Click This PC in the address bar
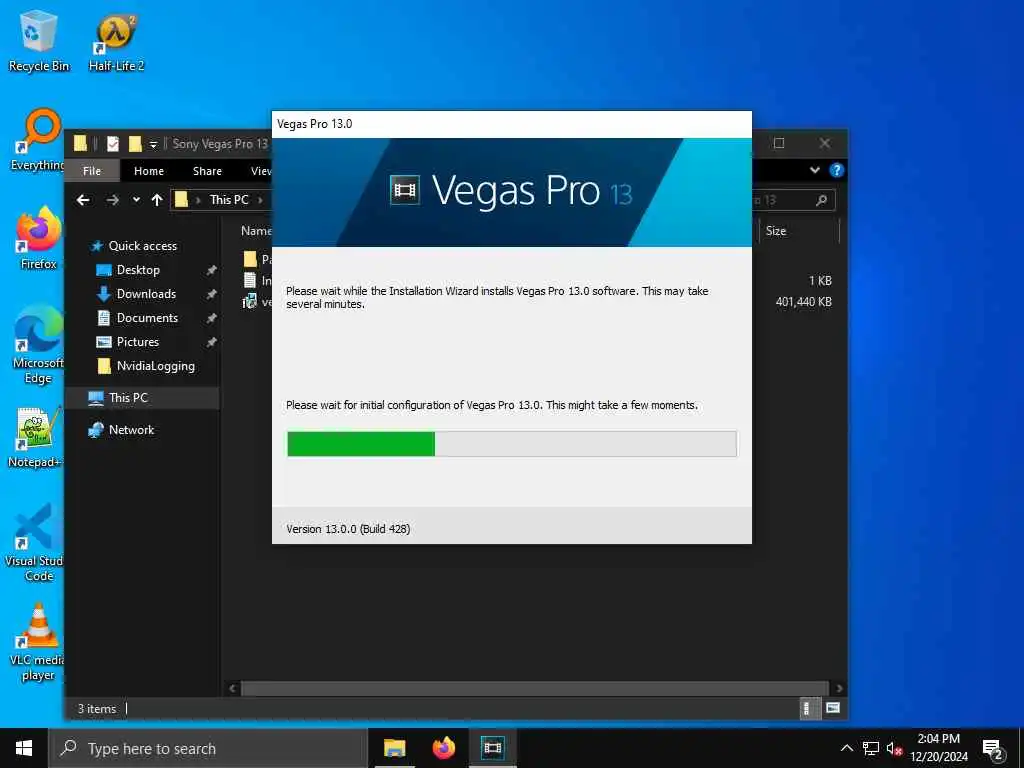The width and height of the screenshot is (1024, 768). tap(229, 200)
